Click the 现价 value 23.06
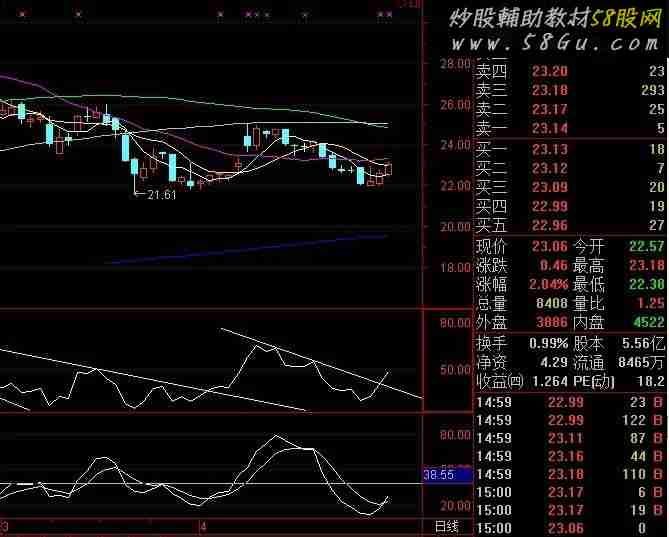Image resolution: width=669 pixels, height=537 pixels. [550, 246]
